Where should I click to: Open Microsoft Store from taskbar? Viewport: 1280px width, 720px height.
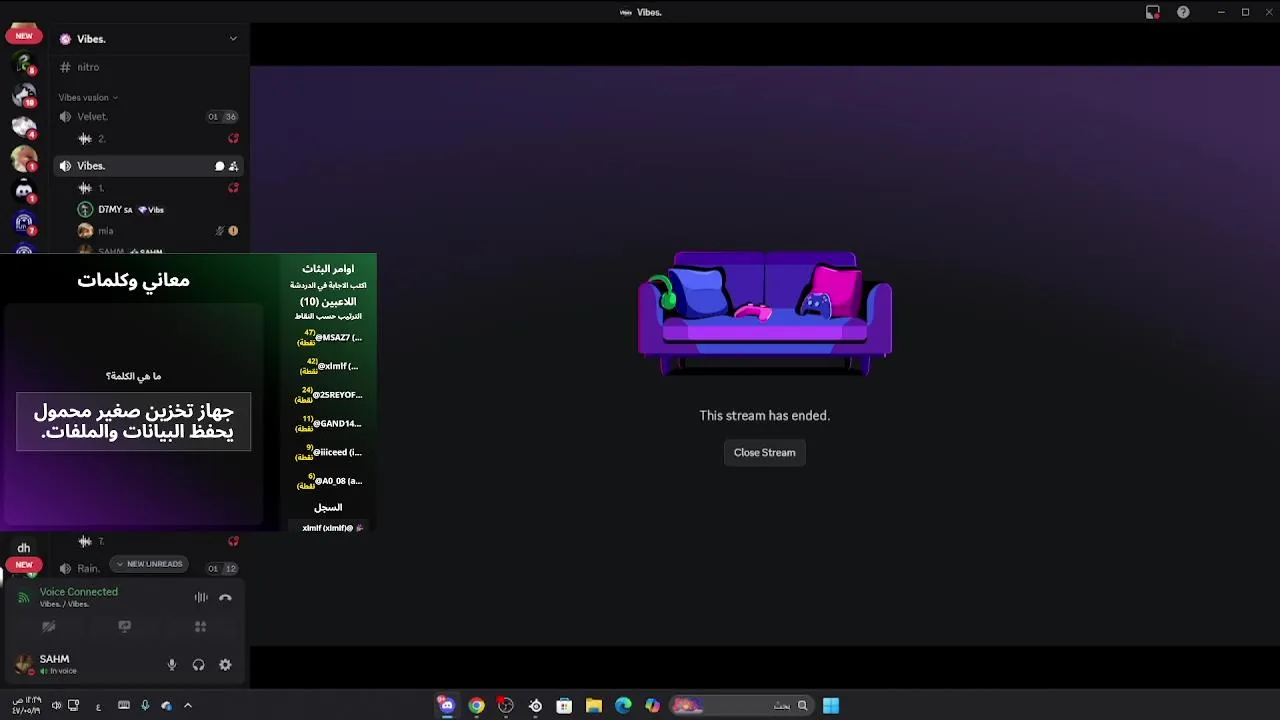coord(564,706)
